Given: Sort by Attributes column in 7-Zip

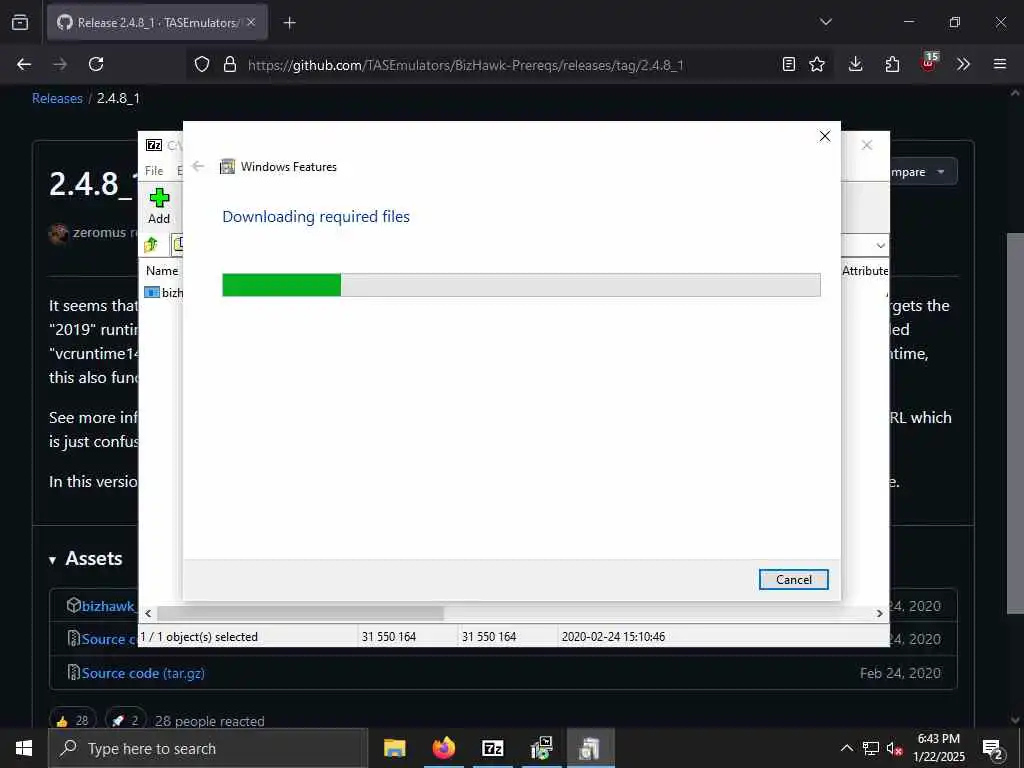Looking at the screenshot, I should tap(865, 270).
